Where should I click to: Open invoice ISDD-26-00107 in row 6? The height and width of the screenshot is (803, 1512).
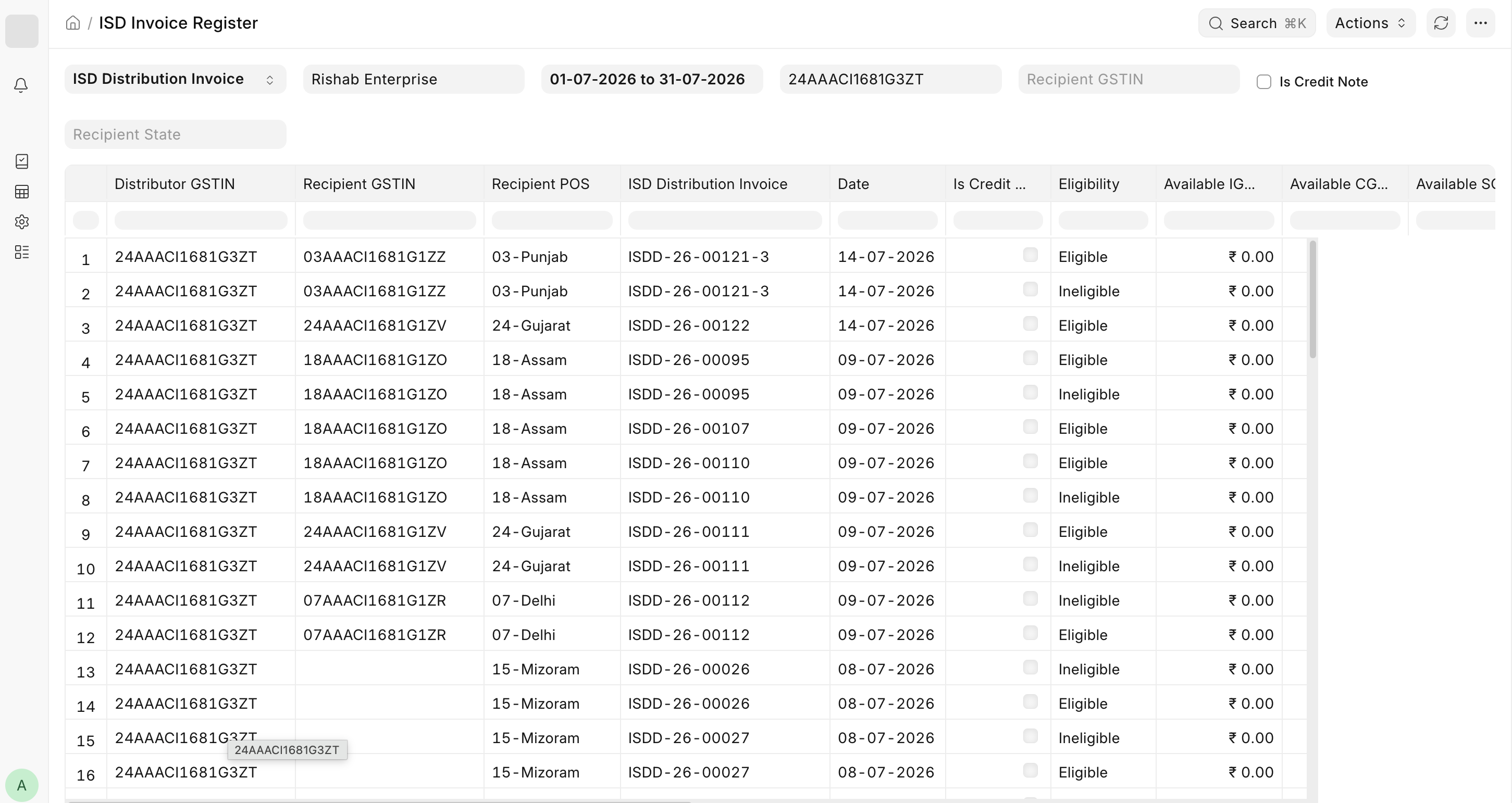click(688, 429)
